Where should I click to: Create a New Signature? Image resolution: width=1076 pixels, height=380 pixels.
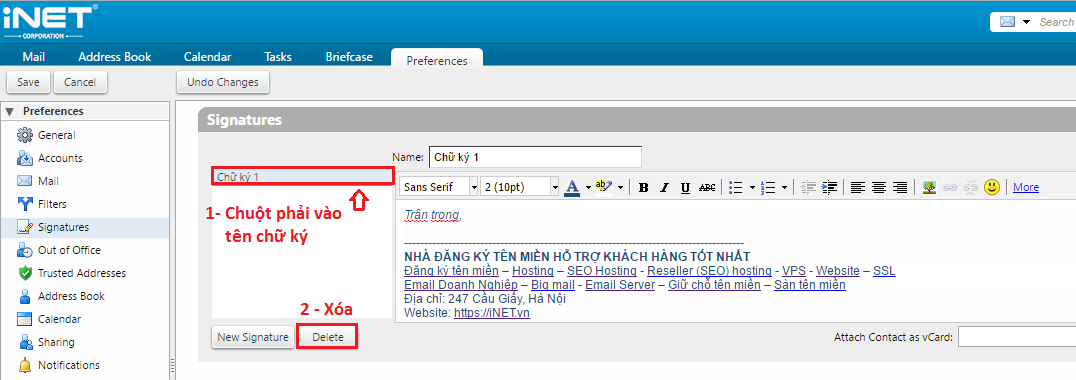(253, 337)
